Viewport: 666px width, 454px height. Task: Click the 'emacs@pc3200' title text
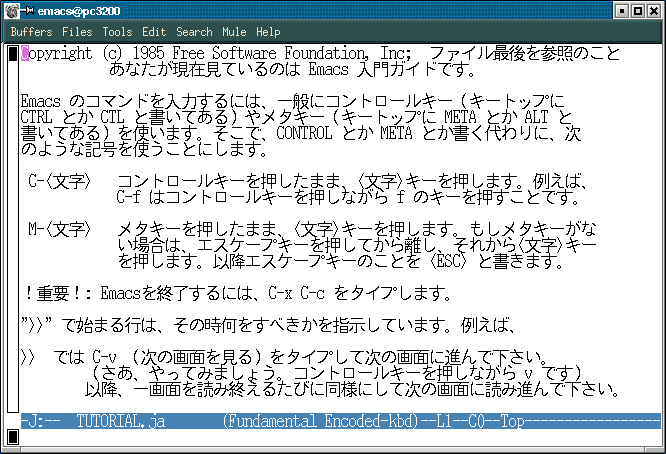(x=79, y=11)
